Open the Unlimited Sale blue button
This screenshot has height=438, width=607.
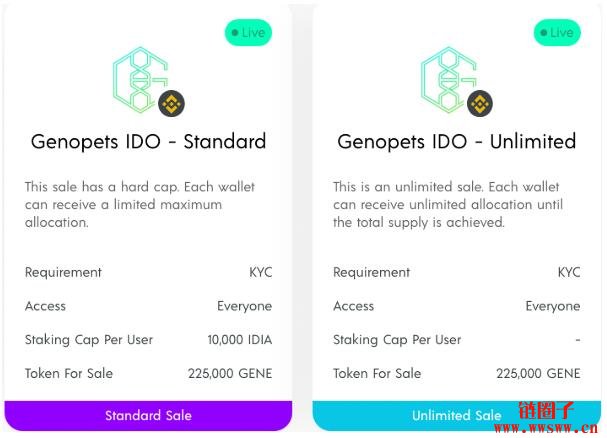point(457,416)
